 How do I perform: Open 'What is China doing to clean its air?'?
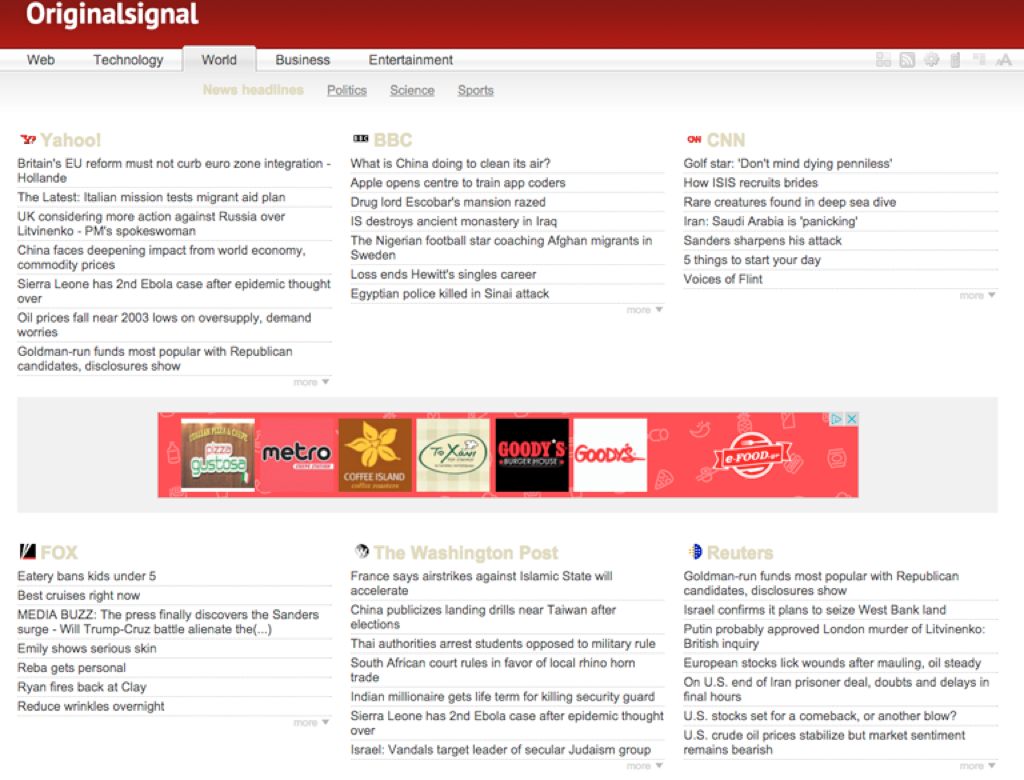450,163
